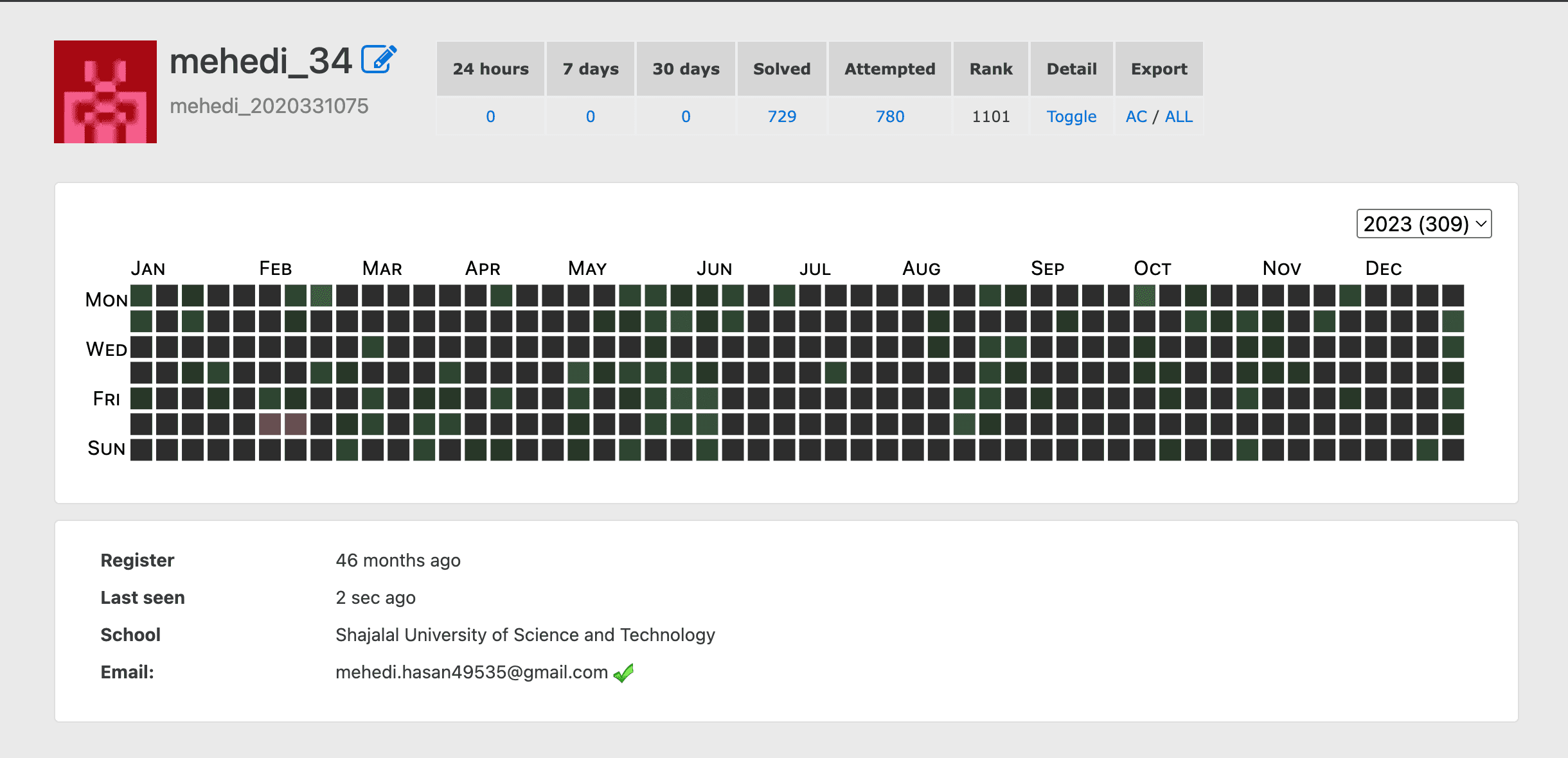Viewport: 1568px width, 758px height.
Task: Click the Rank column header
Action: (x=990, y=69)
